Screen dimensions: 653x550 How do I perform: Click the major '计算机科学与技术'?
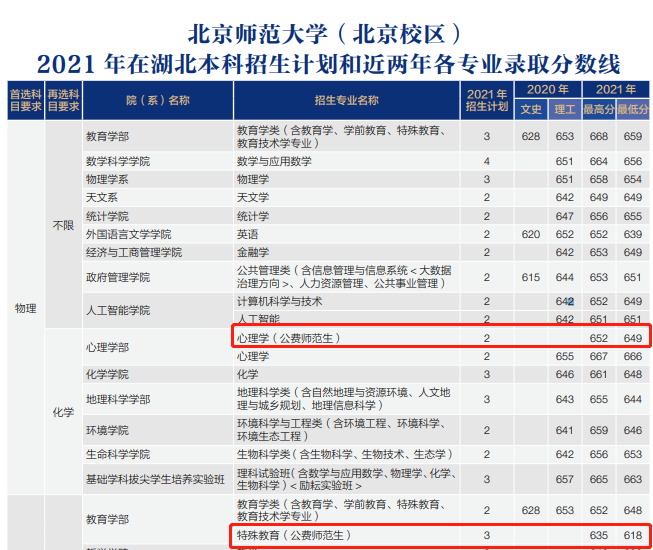point(279,301)
